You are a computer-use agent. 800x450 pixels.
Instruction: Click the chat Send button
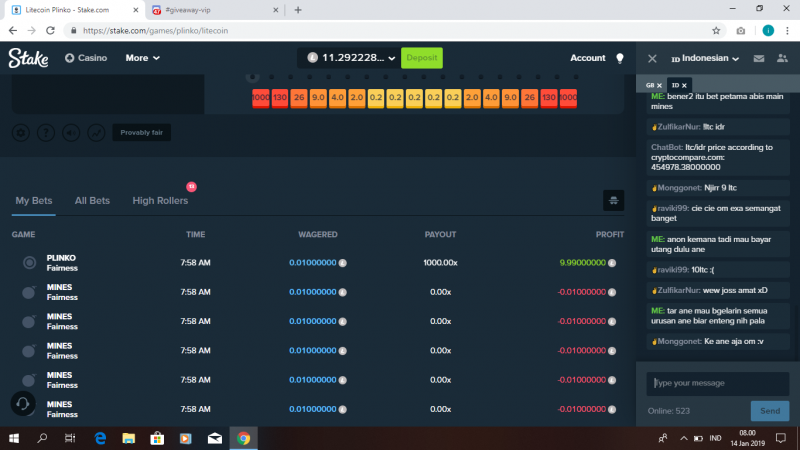[x=770, y=411]
